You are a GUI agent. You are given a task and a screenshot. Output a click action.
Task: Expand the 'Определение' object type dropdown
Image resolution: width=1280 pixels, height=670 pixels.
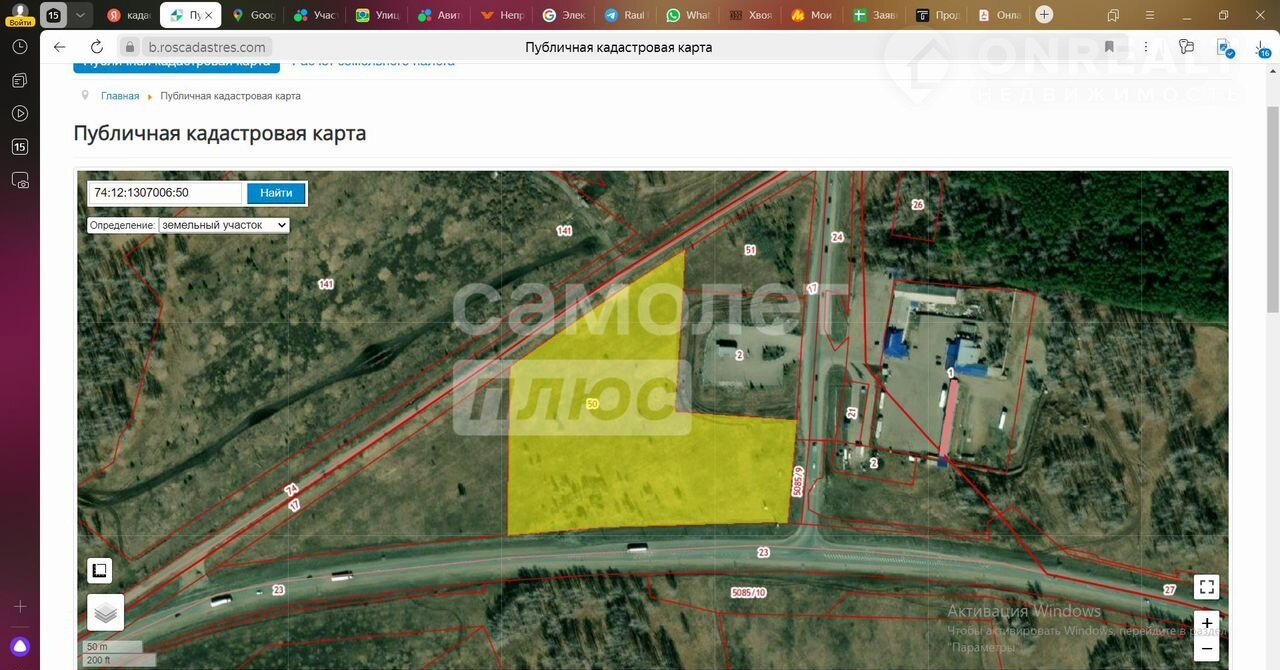coord(223,225)
